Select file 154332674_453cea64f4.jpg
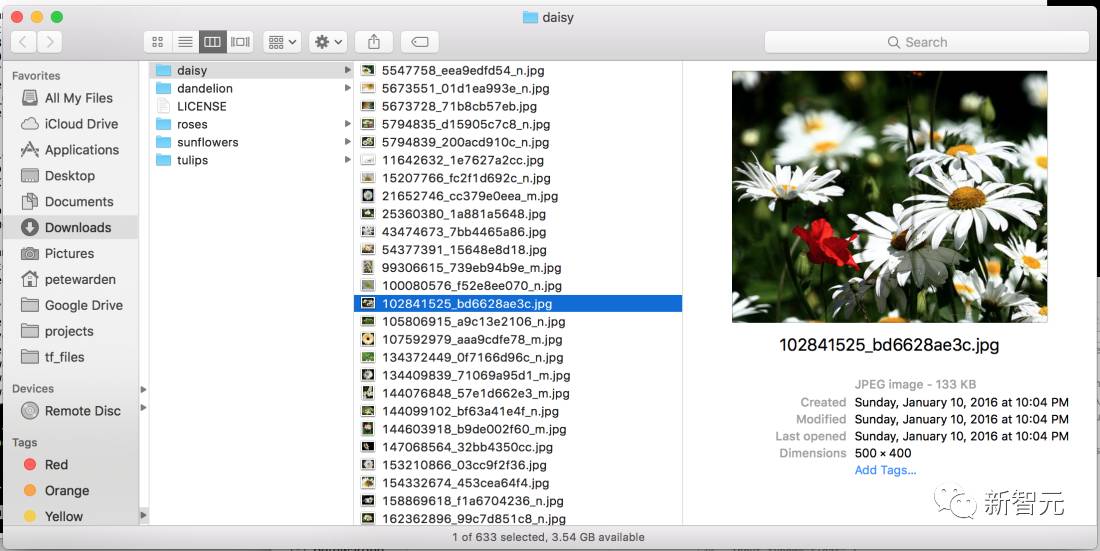The image size is (1100, 551). (518, 483)
